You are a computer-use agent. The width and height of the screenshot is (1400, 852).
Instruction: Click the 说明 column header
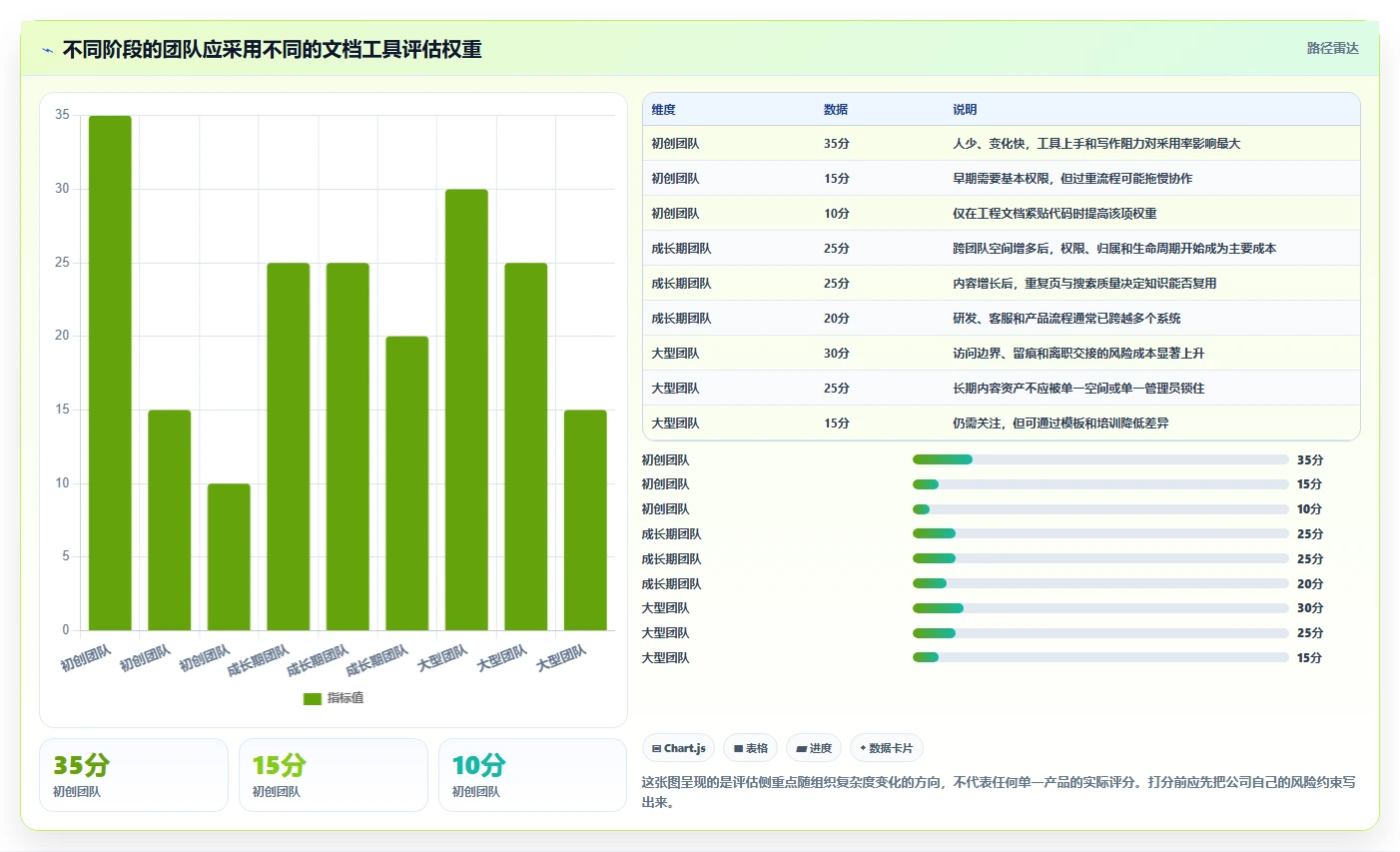coord(965,110)
